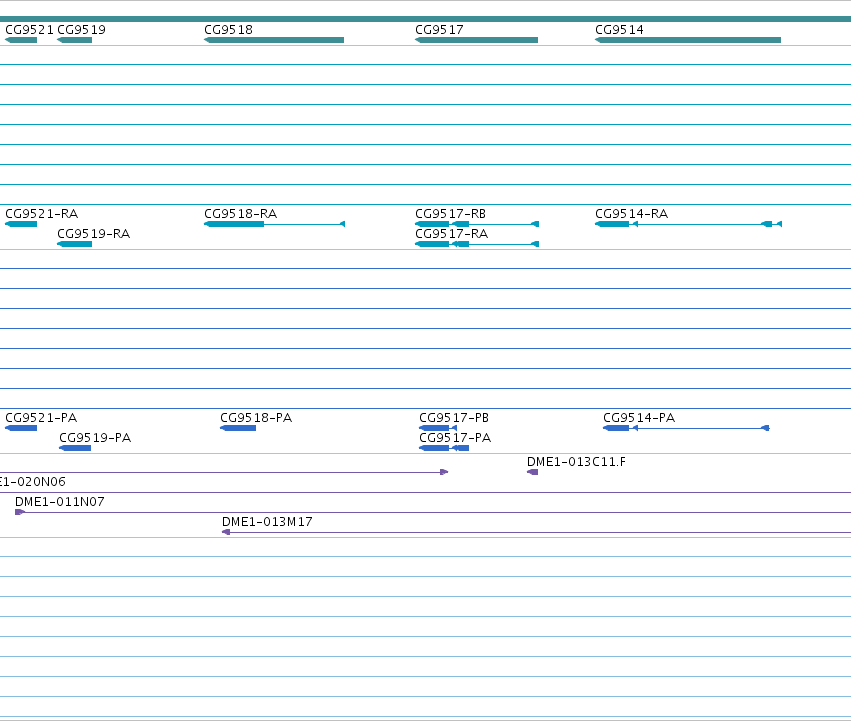The height and width of the screenshot is (721, 851).
Task: Click the CG9514-PA label
Action: [639, 418]
